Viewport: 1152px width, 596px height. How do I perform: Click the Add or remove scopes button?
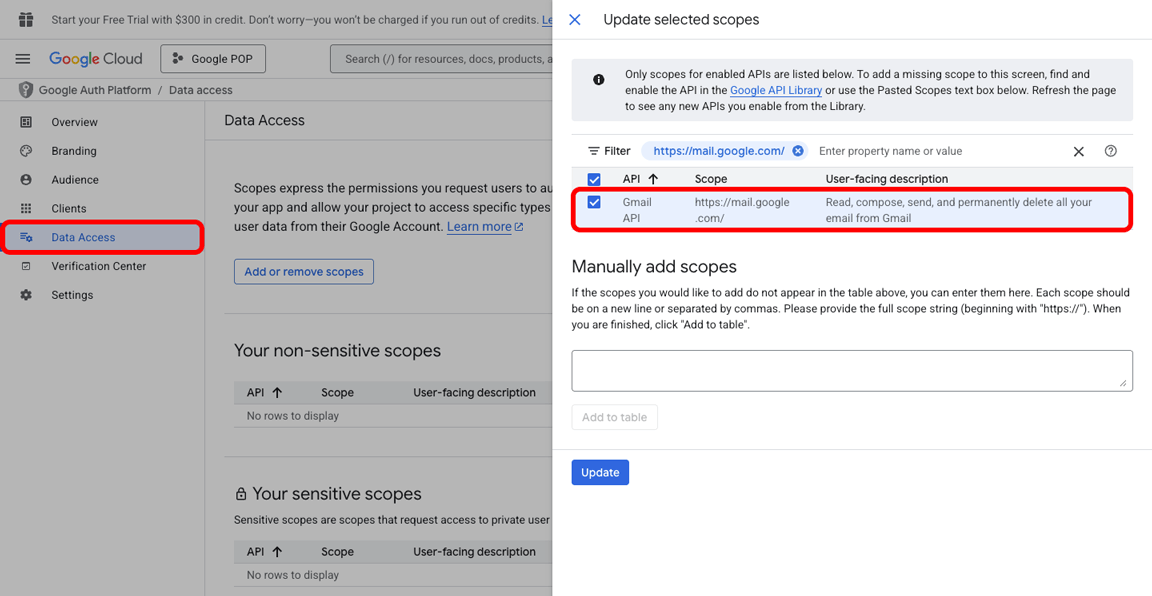point(303,271)
